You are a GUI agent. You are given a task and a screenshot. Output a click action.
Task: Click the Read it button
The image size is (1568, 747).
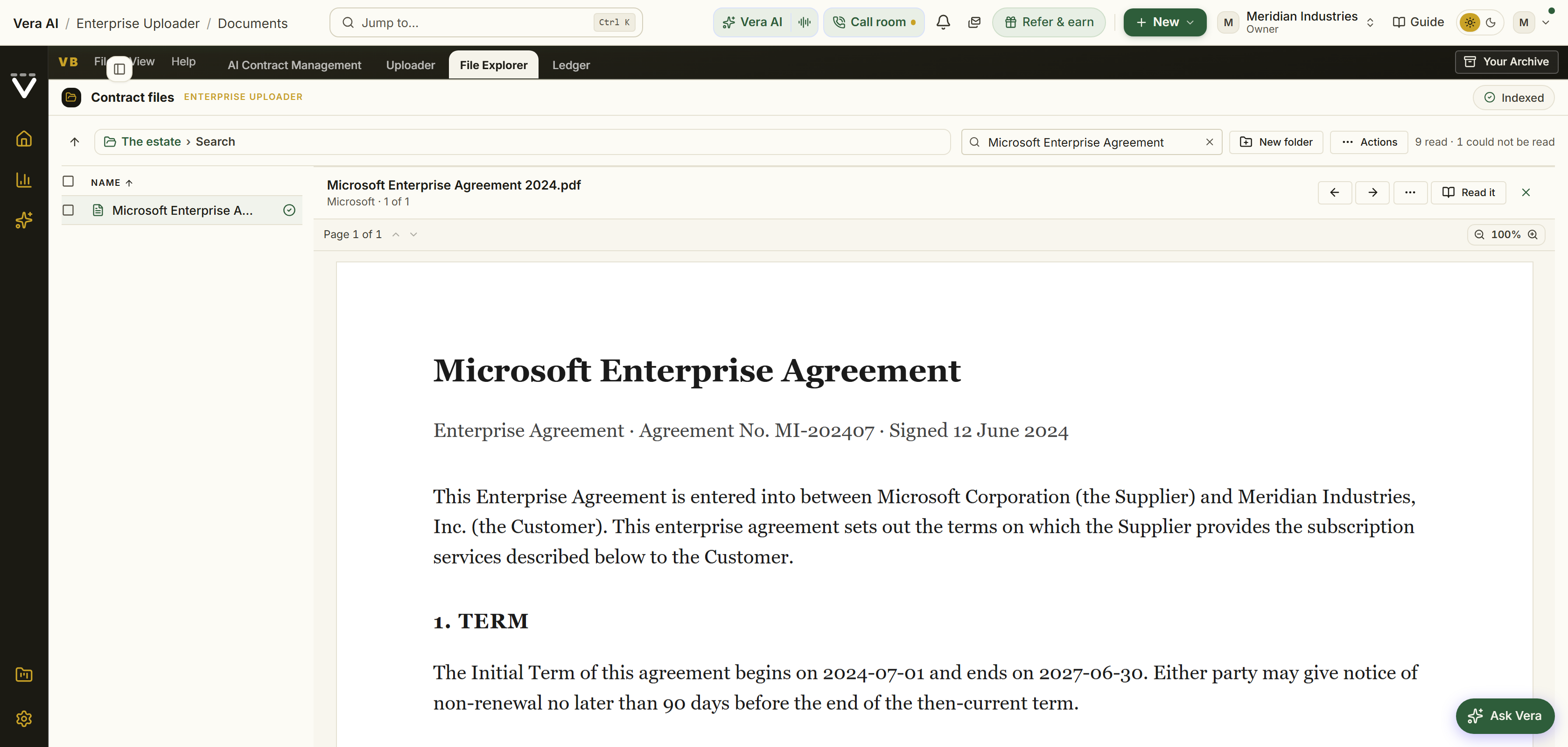1468,192
